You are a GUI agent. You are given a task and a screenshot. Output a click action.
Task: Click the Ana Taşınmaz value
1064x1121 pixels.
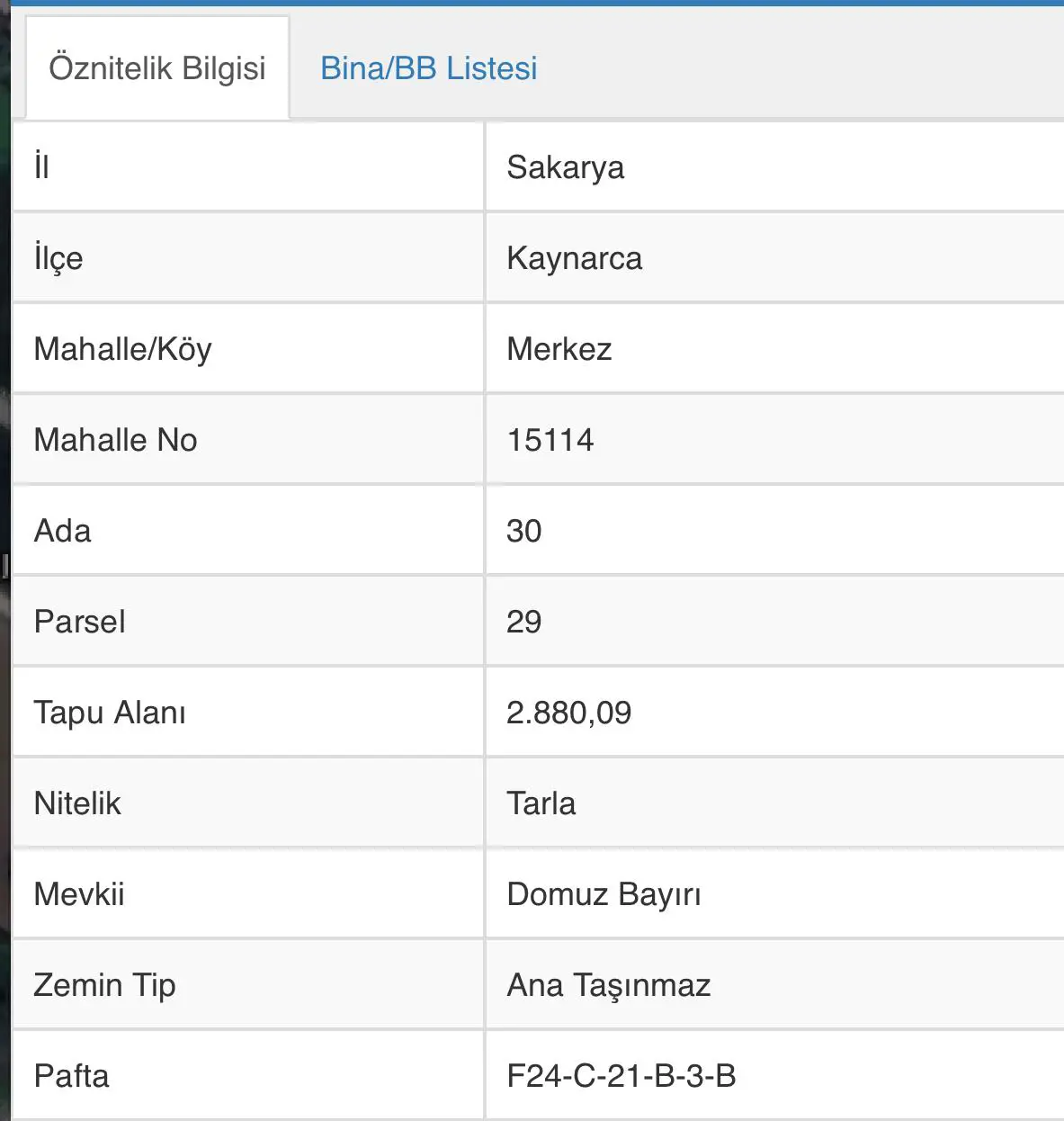609,985
